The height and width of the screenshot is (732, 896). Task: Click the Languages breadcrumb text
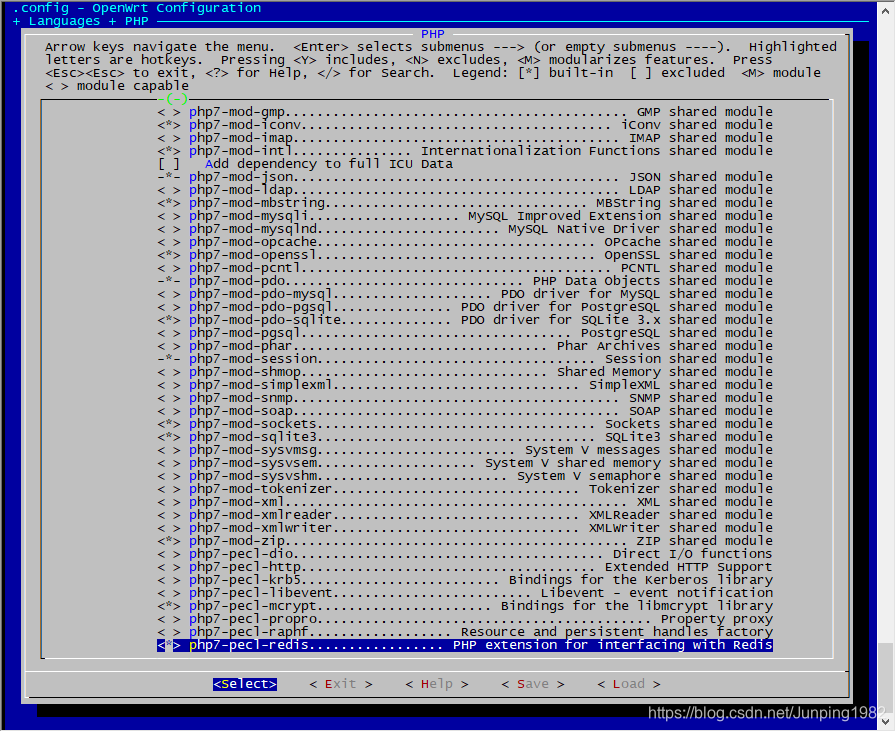pyautogui.click(x=64, y=21)
